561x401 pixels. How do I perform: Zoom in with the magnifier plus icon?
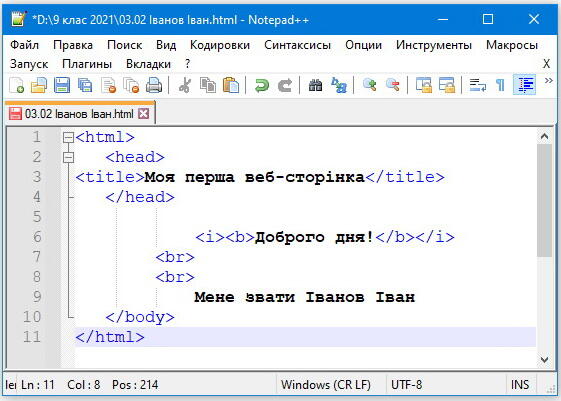(369, 85)
